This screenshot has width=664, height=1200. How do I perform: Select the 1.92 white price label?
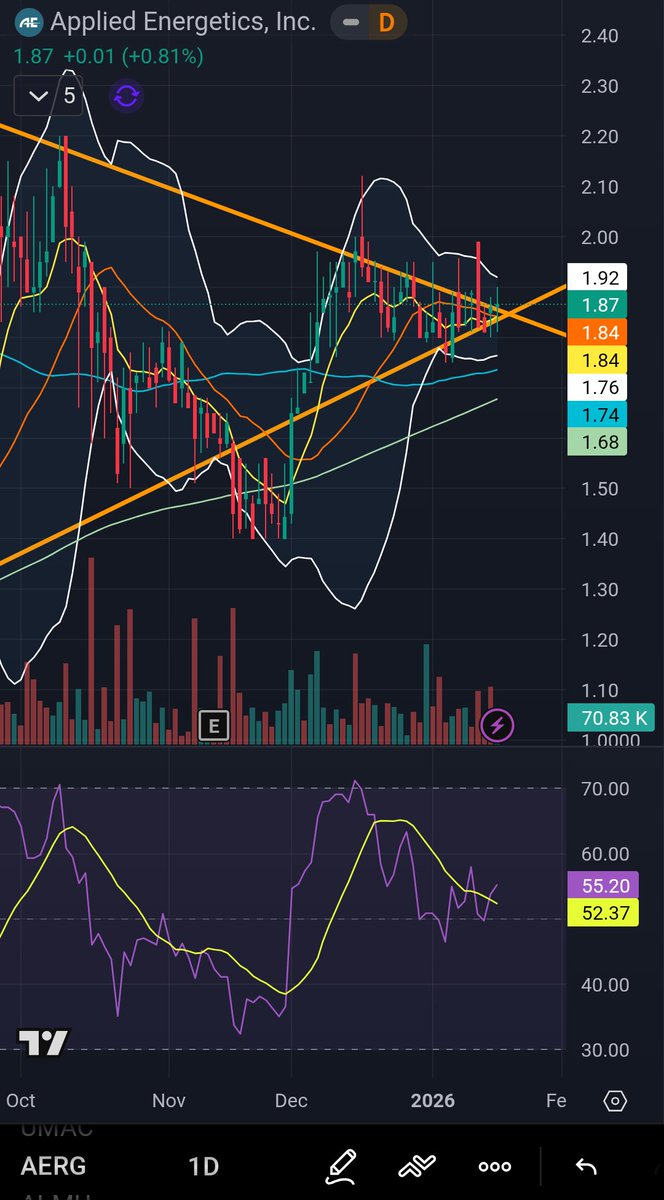(597, 278)
